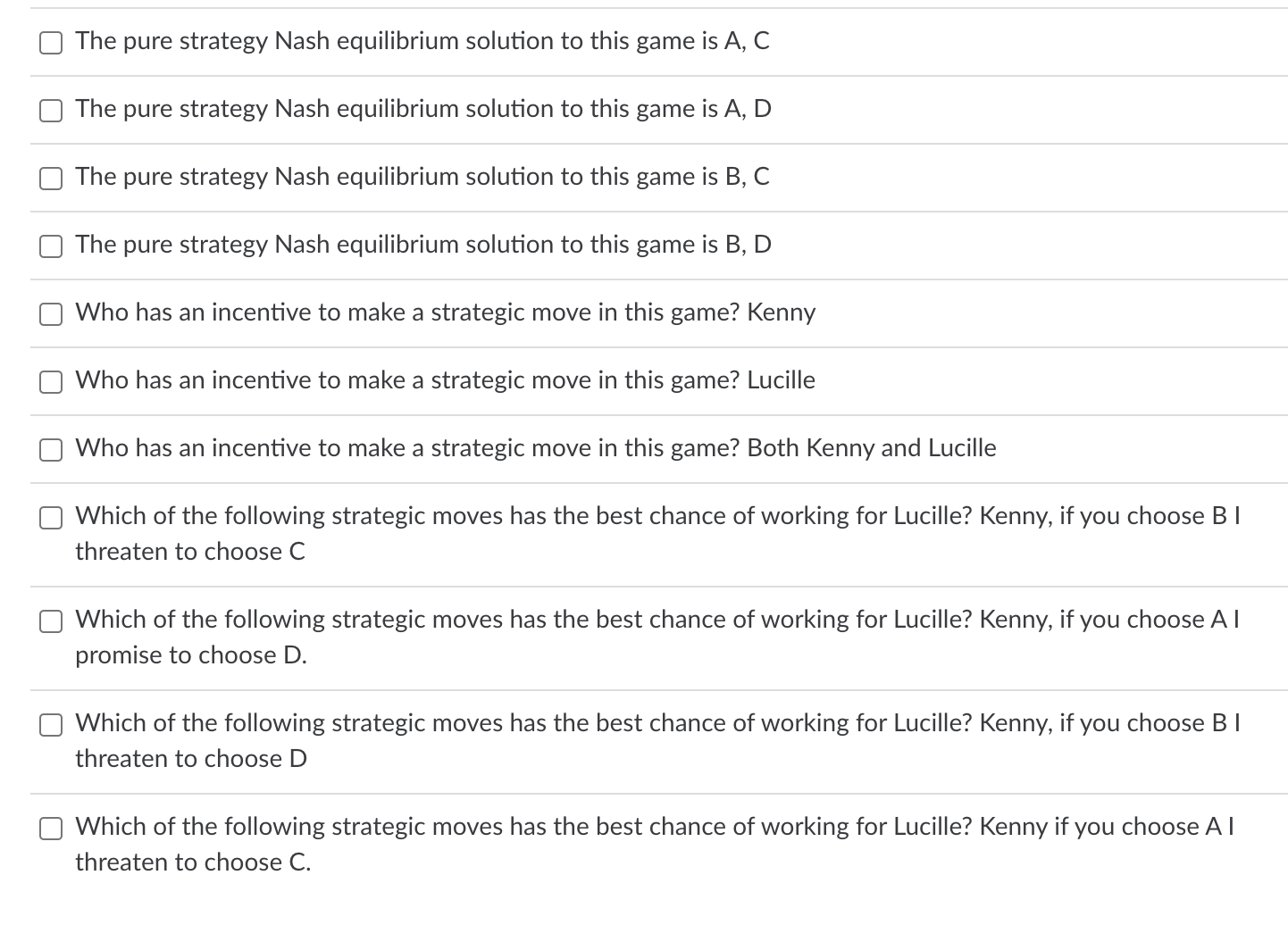Check the 'if you choose B I threaten to choose D' option
Viewport: 1288px width, 925px height.
pyautogui.click(x=51, y=725)
